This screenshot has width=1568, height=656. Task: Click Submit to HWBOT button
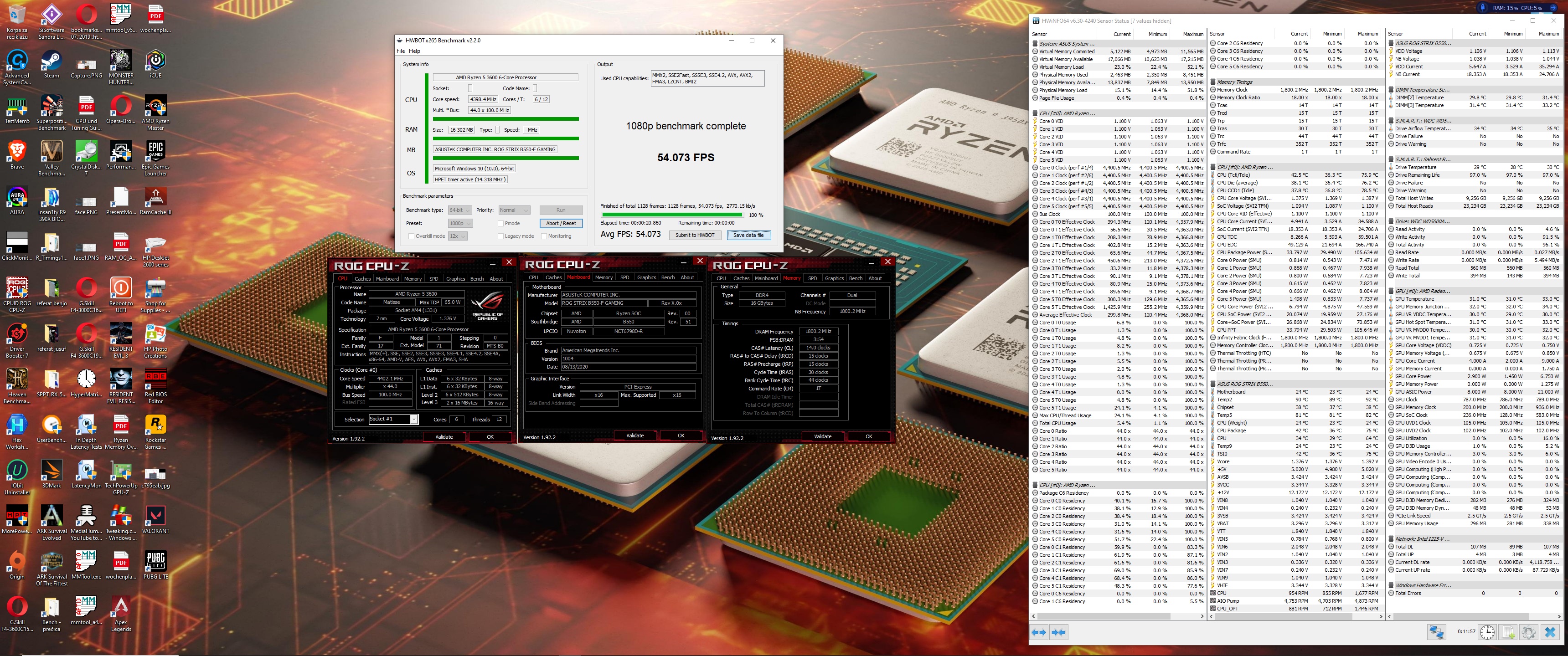(695, 235)
